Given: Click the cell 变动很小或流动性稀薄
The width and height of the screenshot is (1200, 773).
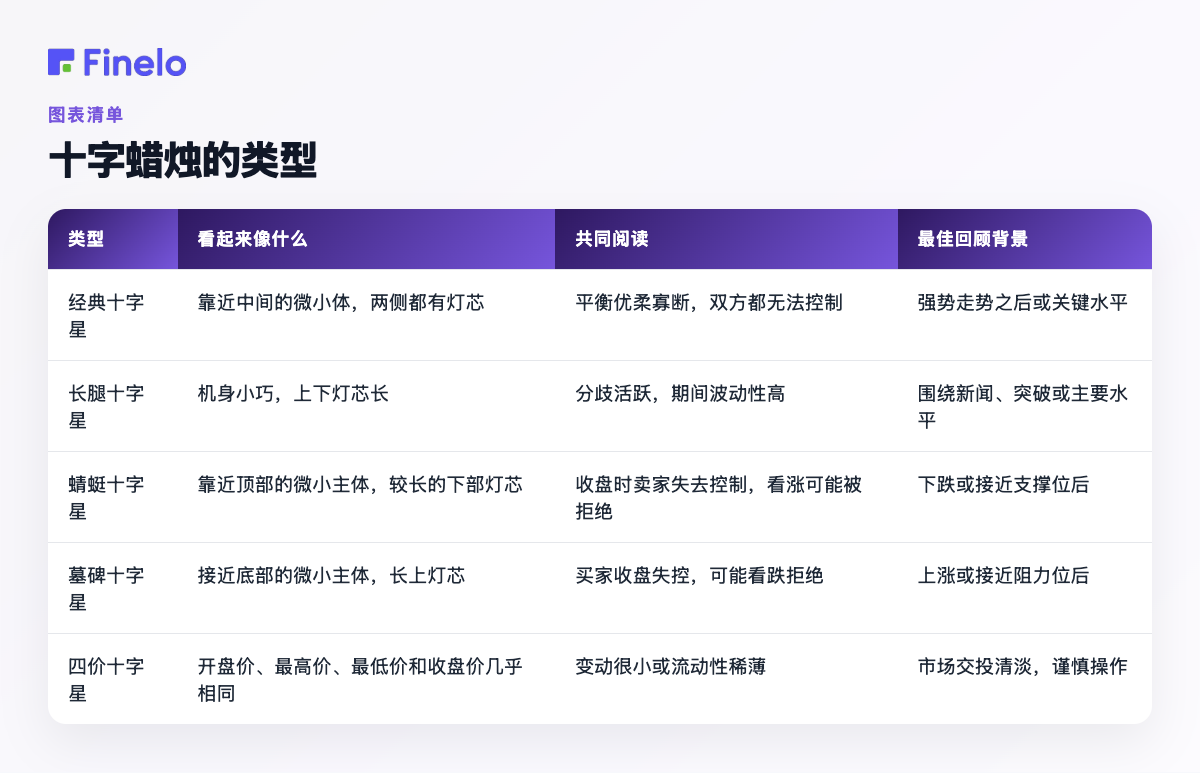Looking at the screenshot, I should (x=670, y=666).
